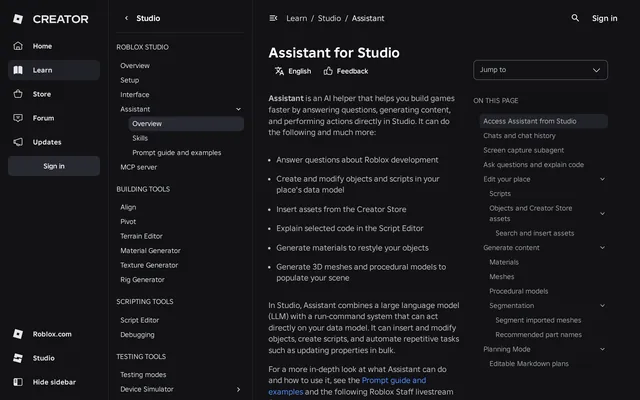640x400 pixels.
Task: Click the Roblox Creator logo icon
Action: tap(18, 19)
